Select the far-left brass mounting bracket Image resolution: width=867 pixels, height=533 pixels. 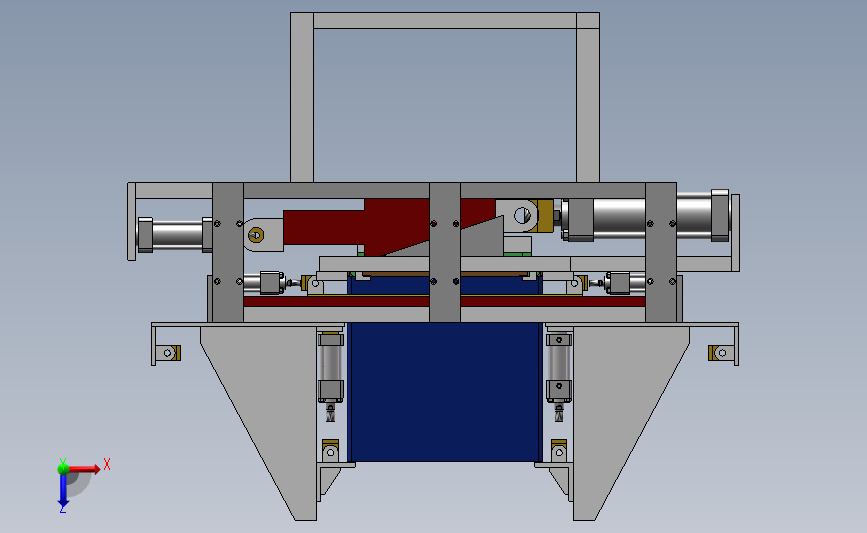[x=168, y=353]
